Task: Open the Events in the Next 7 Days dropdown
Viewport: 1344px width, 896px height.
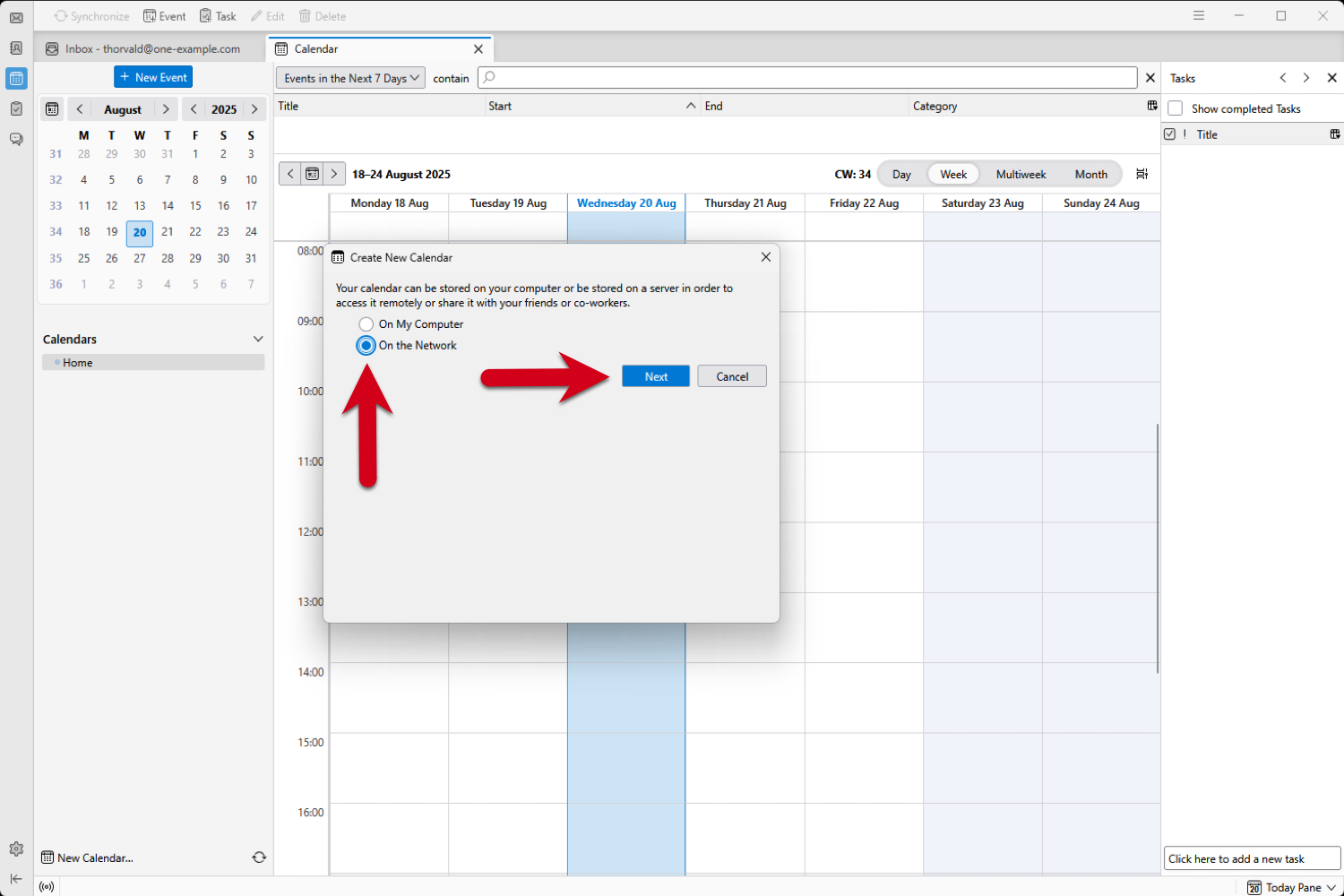Action: [x=349, y=78]
